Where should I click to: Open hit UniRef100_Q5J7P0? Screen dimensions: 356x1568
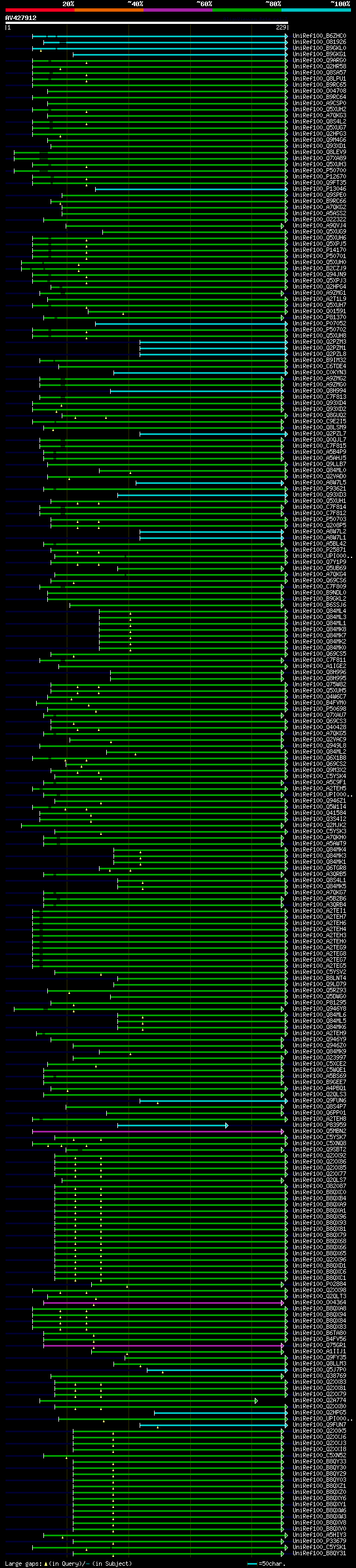(x=319, y=1369)
